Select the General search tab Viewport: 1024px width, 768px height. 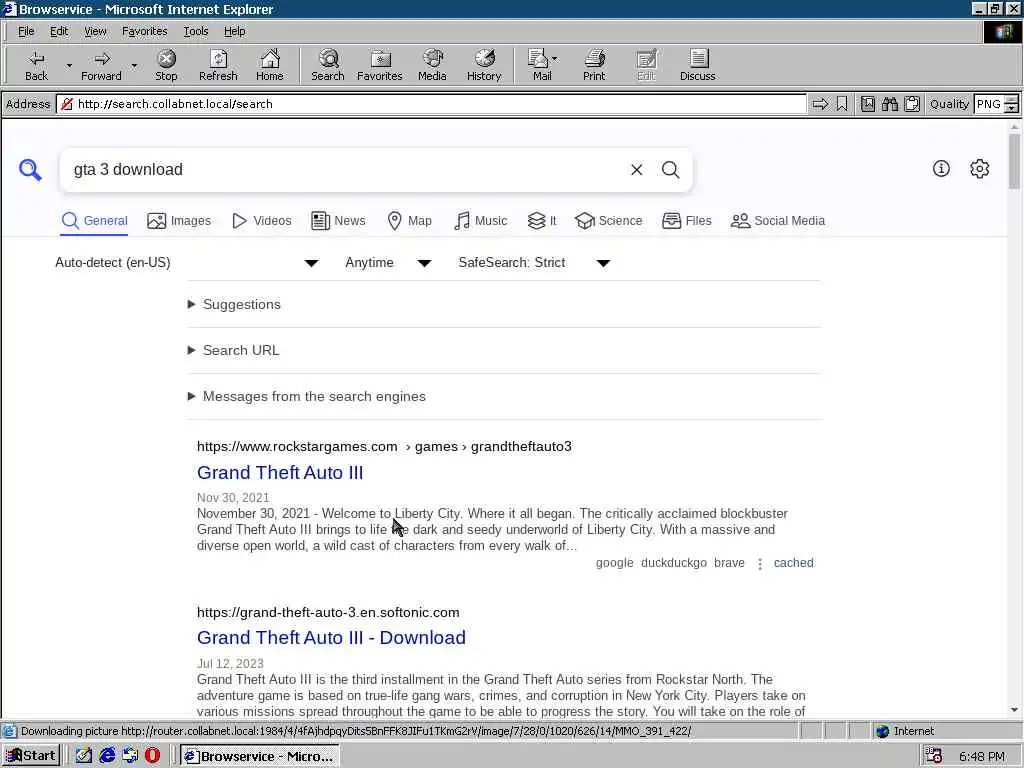tap(95, 221)
